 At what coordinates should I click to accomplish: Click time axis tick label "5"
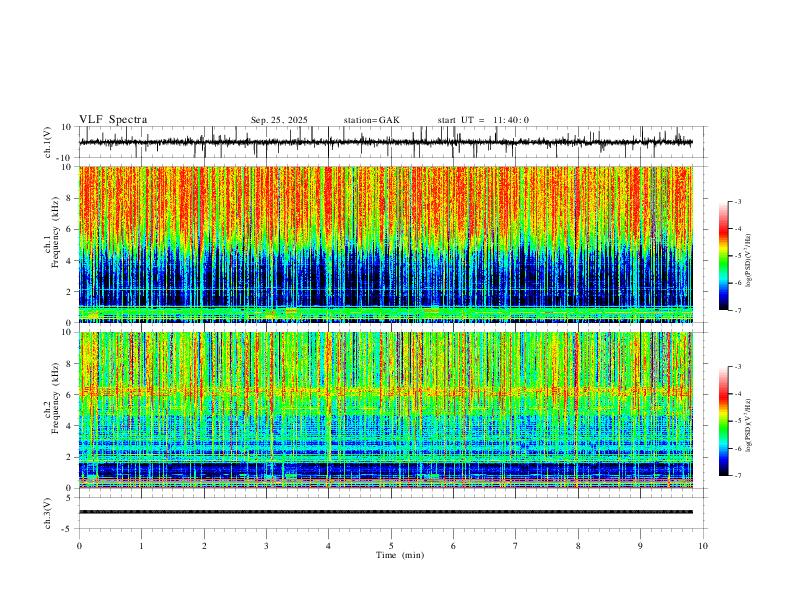391,546
